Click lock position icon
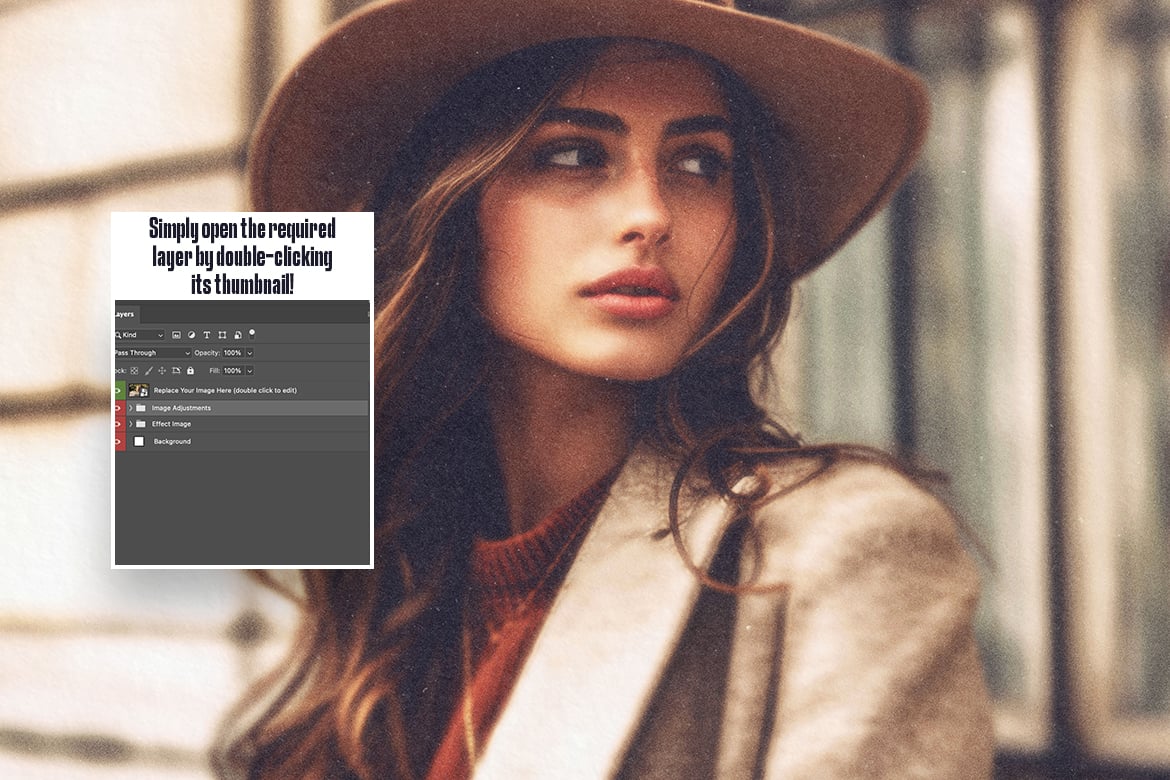Viewport: 1170px width, 780px height. point(162,371)
